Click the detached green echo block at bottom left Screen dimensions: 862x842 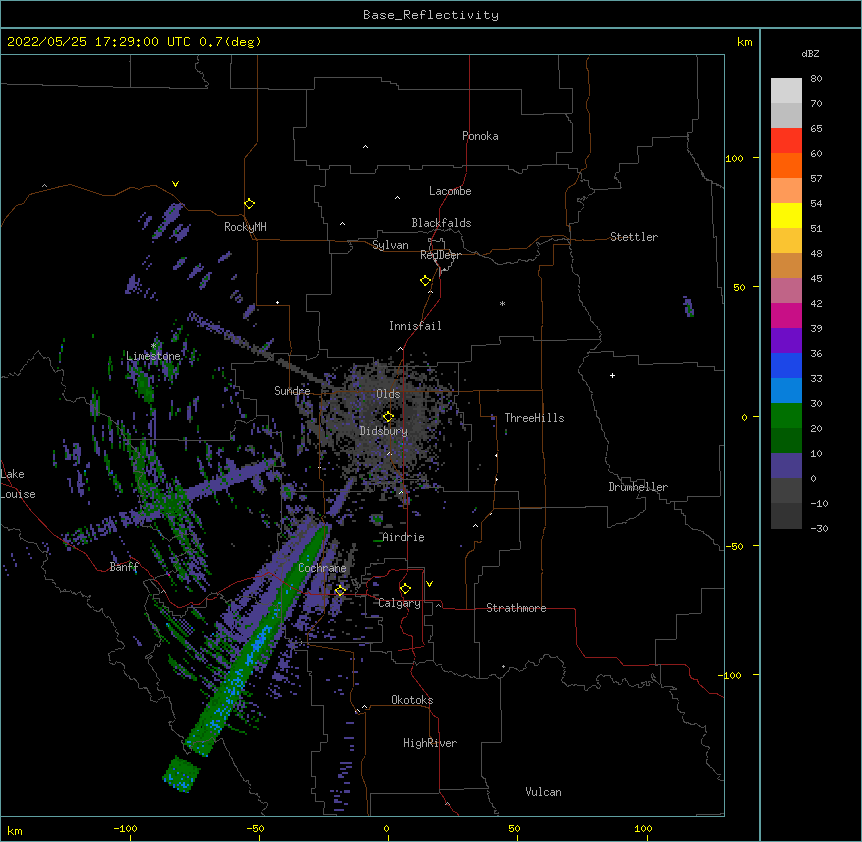pyautogui.click(x=181, y=774)
